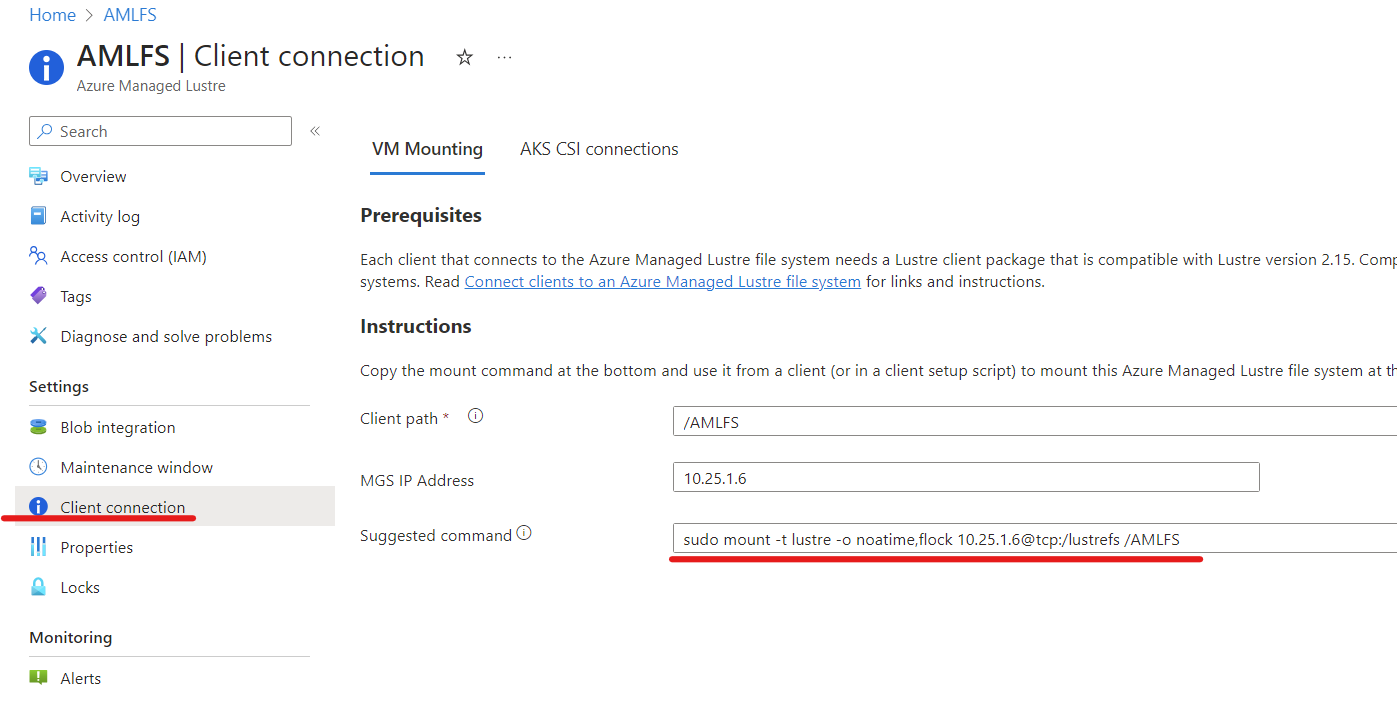Click the Blob integration icon
1397x707 pixels.
(x=39, y=427)
